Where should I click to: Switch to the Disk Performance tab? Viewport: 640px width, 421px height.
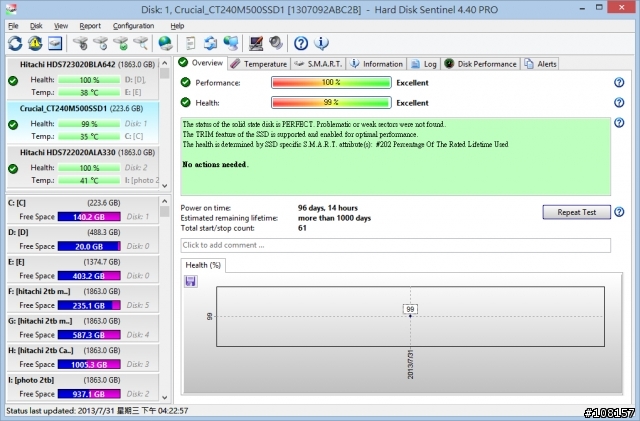(x=481, y=64)
